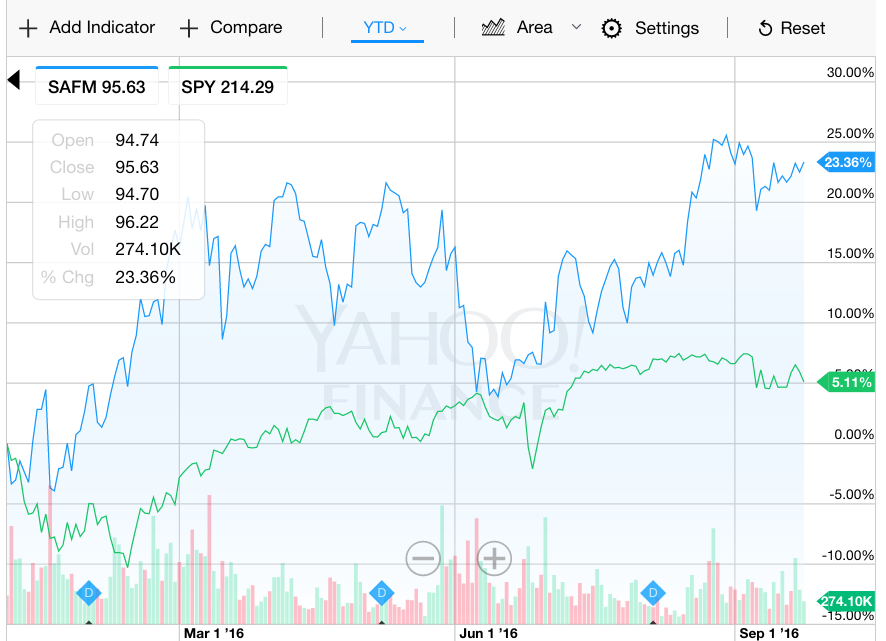Toggle off the green SPY comparison line

(x=227, y=86)
